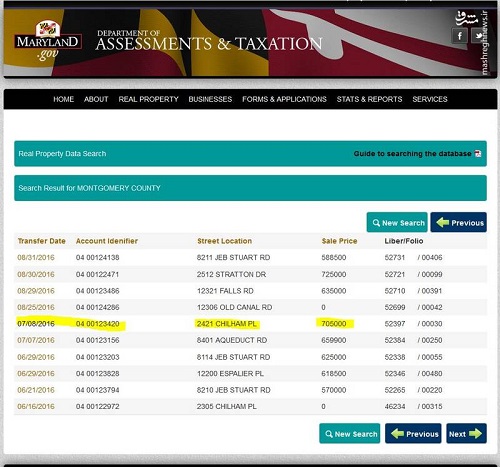Open the STATS & REPORTS menu
This screenshot has width=500, height=467.
369,99
